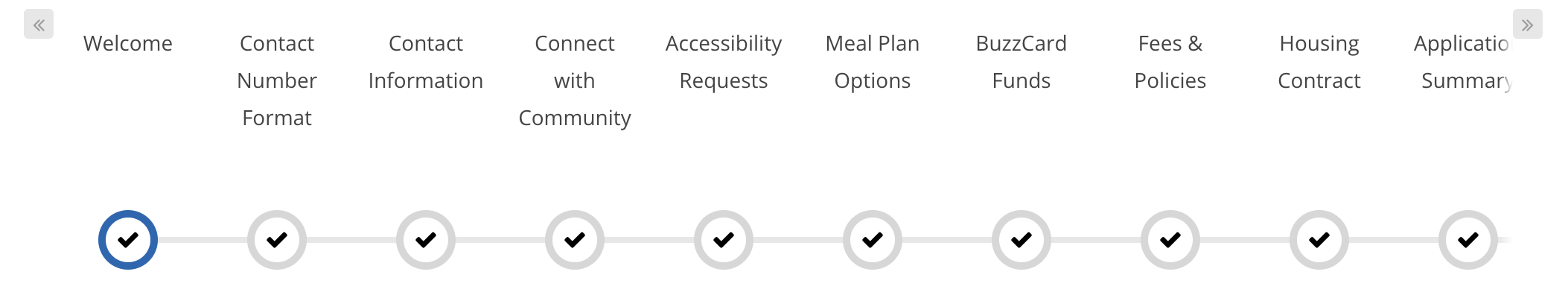This screenshot has height=295, width=1568.
Task: Open the Application Summary step circle
Action: [1468, 240]
